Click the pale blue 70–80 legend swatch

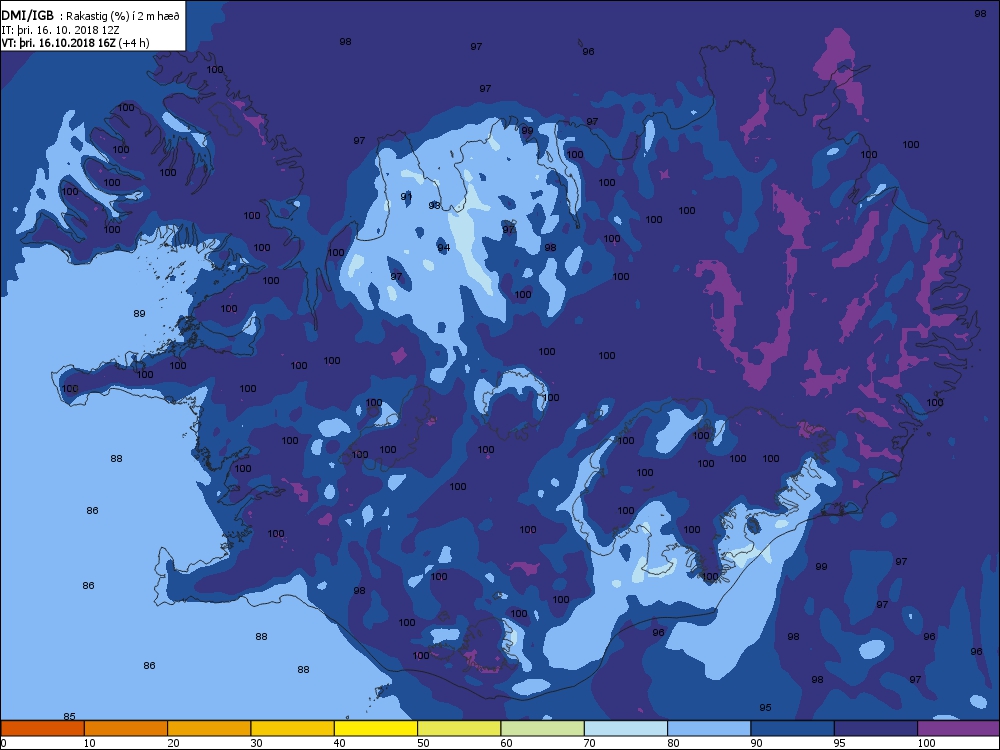(x=626, y=728)
